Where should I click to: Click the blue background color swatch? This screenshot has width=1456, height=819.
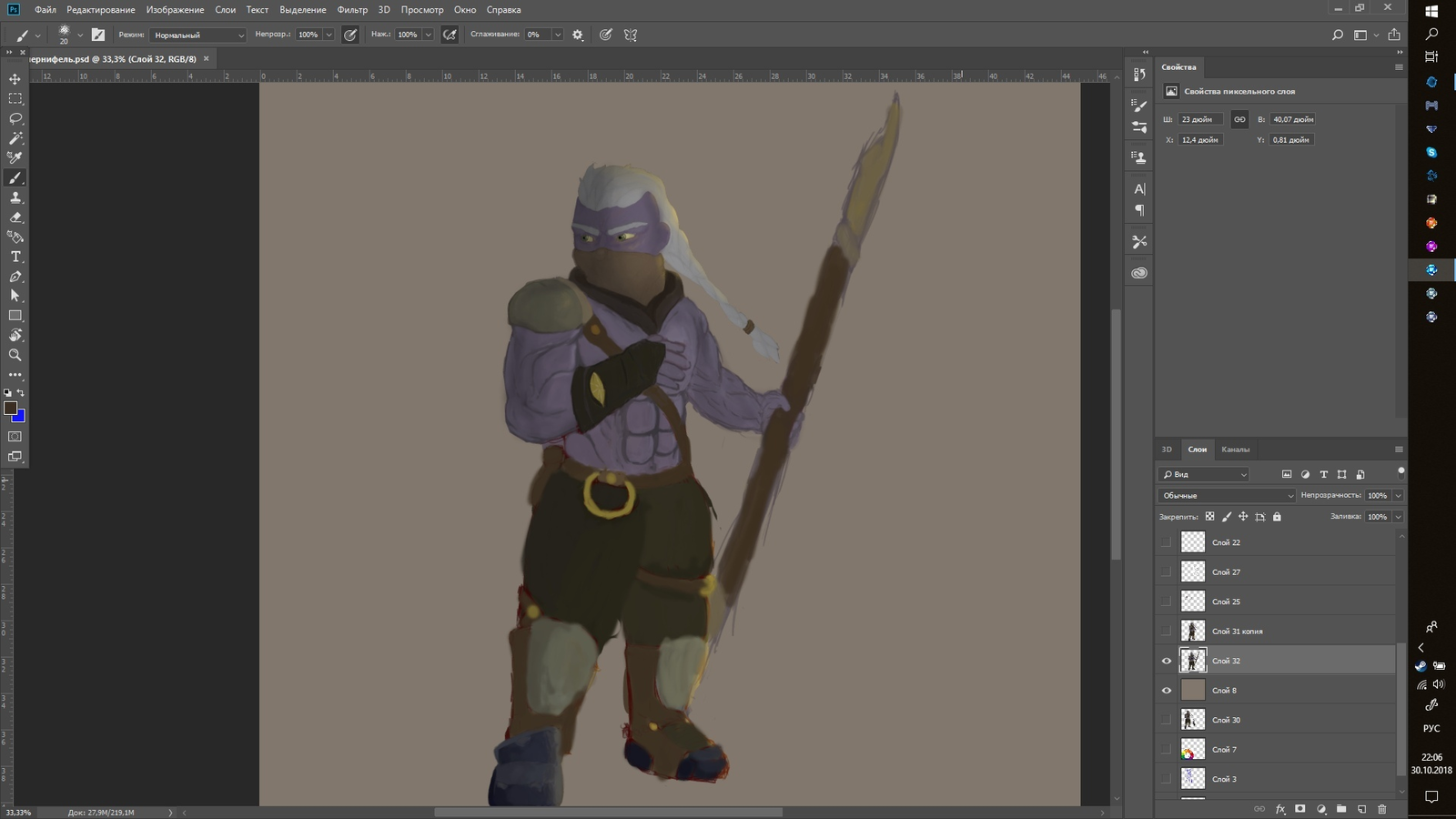pos(20,417)
